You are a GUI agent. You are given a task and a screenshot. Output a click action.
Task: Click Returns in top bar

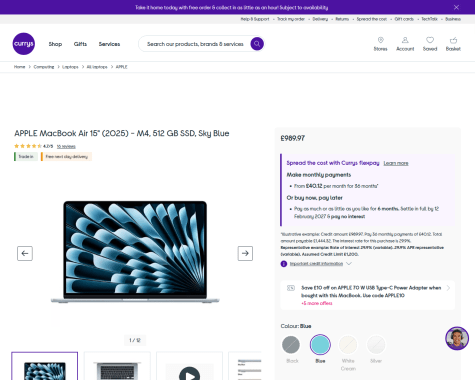click(342, 19)
